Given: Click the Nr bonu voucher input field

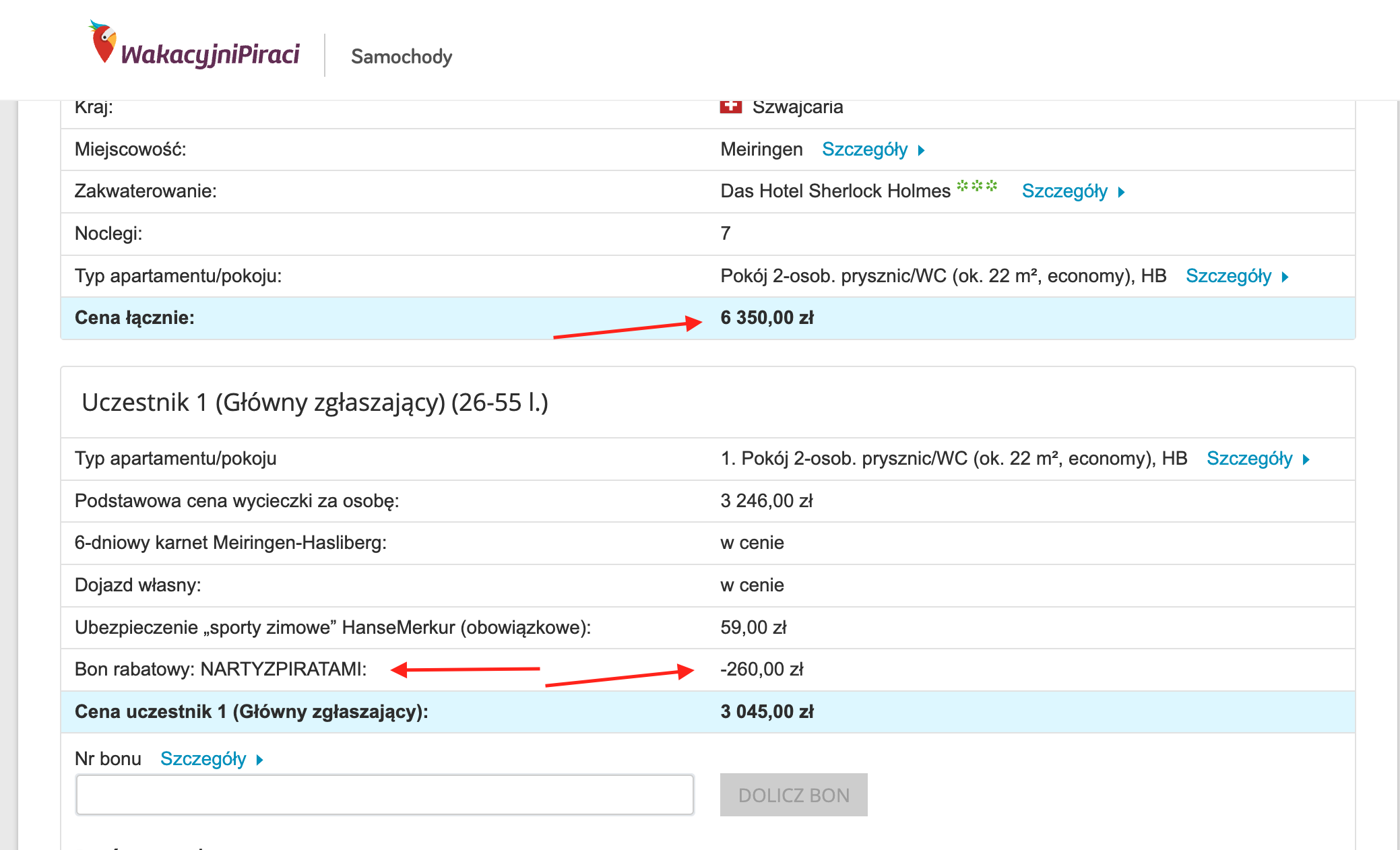Looking at the screenshot, I should pyautogui.click(x=385, y=795).
